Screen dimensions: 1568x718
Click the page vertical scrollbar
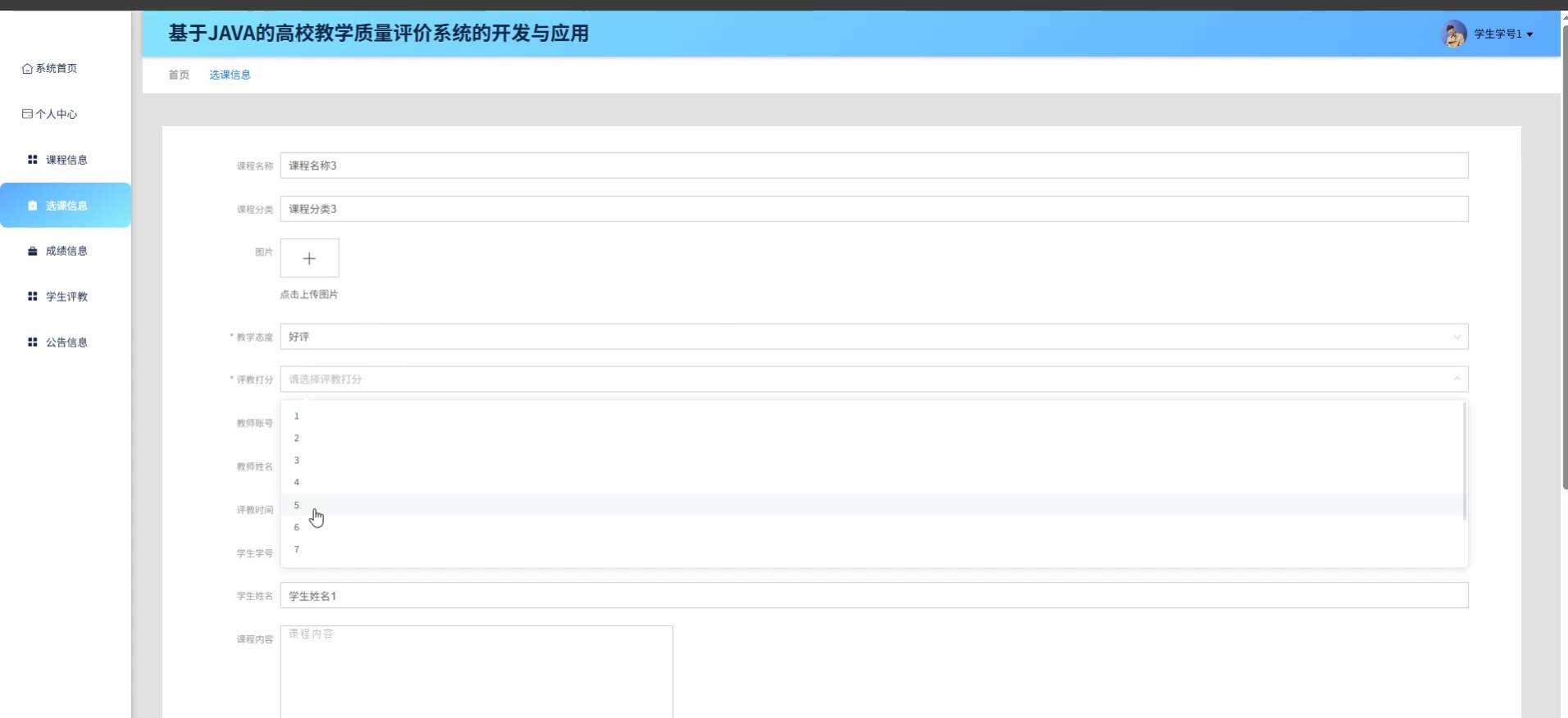(x=1565, y=257)
